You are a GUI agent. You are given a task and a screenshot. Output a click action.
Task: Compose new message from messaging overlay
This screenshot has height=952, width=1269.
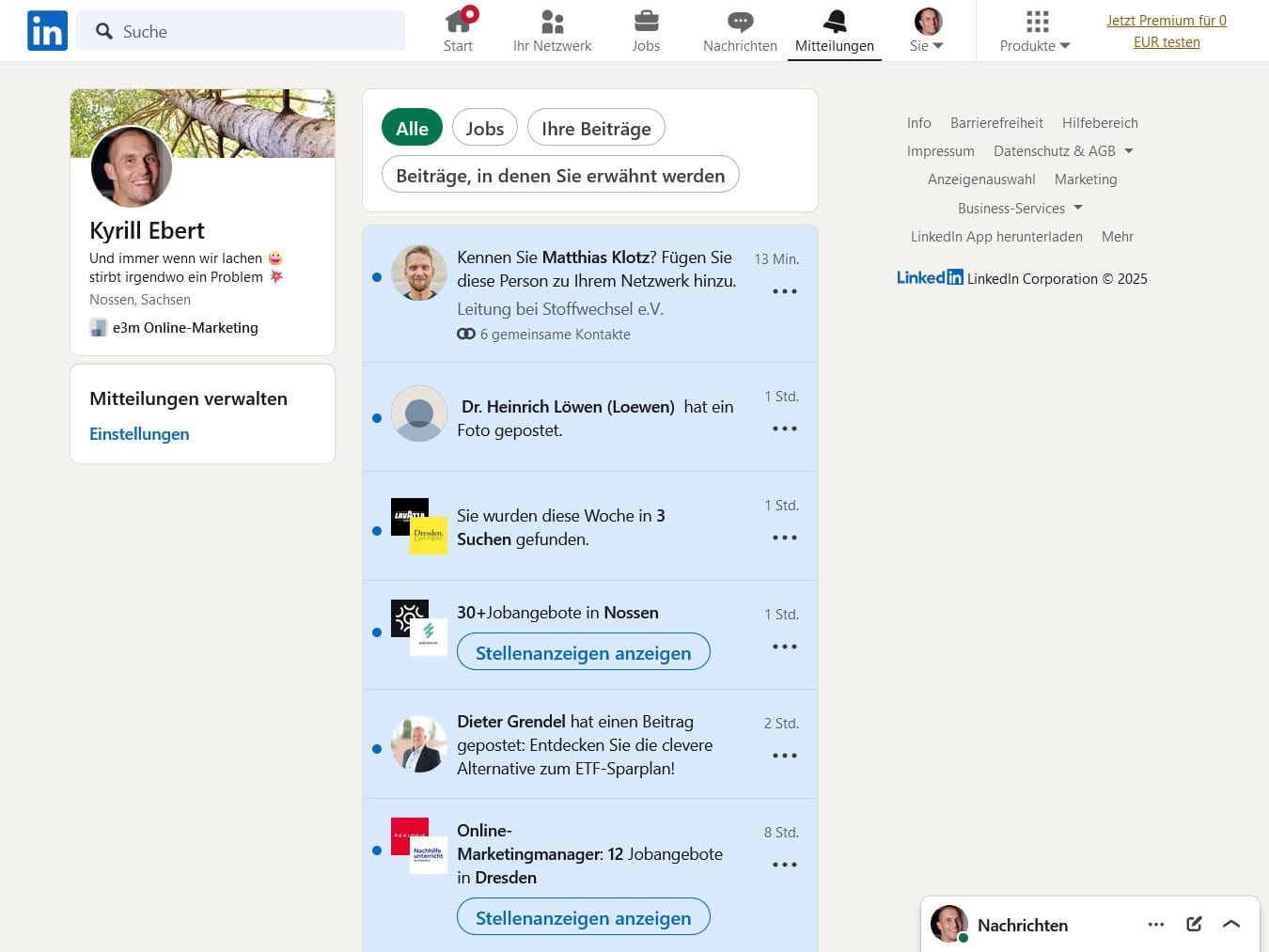click(x=1194, y=925)
